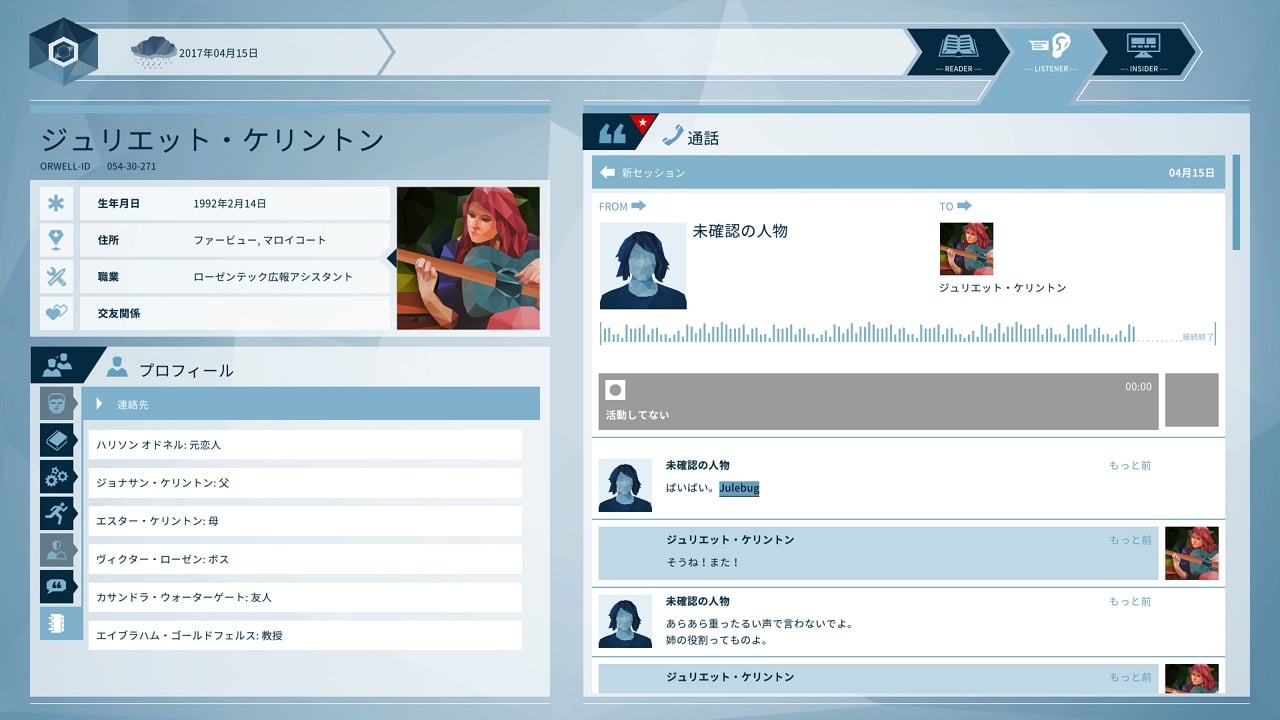The image size is (1280, 720).
Task: Open the speech quote category icon
Action: pos(57,586)
